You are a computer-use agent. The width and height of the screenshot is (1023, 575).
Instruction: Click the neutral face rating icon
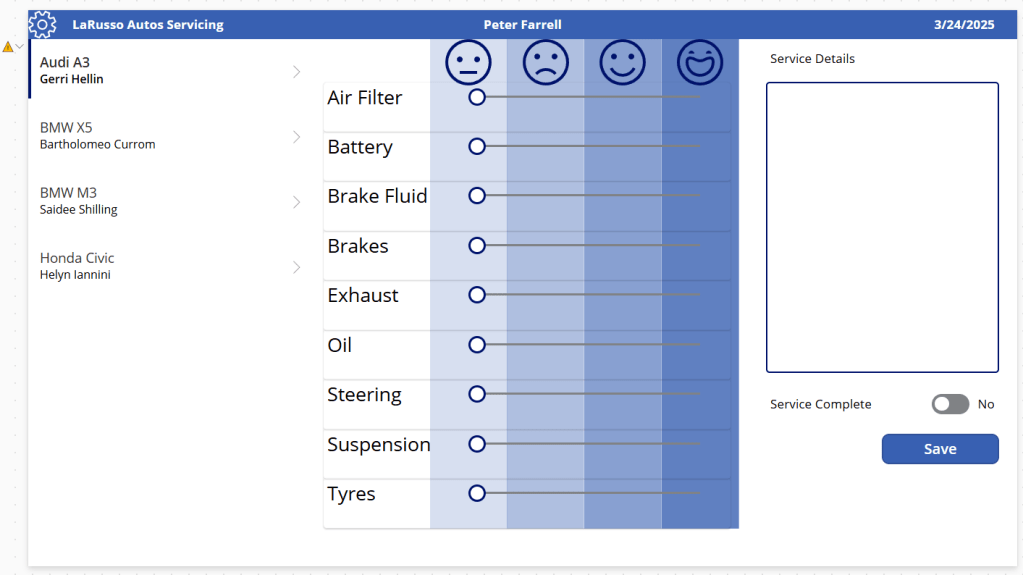coord(468,63)
